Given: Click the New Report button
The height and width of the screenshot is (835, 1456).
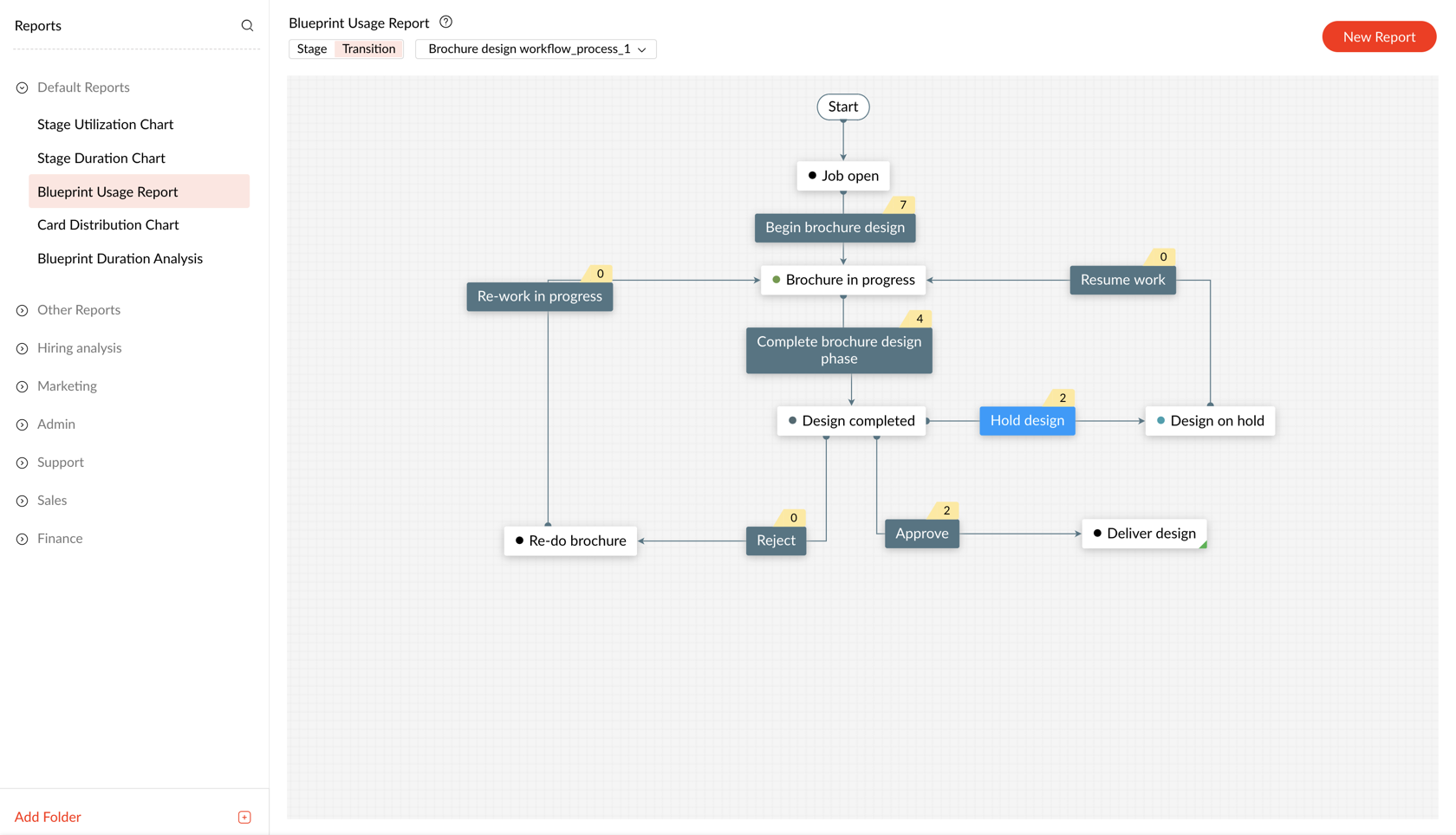Looking at the screenshot, I should 1378,37.
